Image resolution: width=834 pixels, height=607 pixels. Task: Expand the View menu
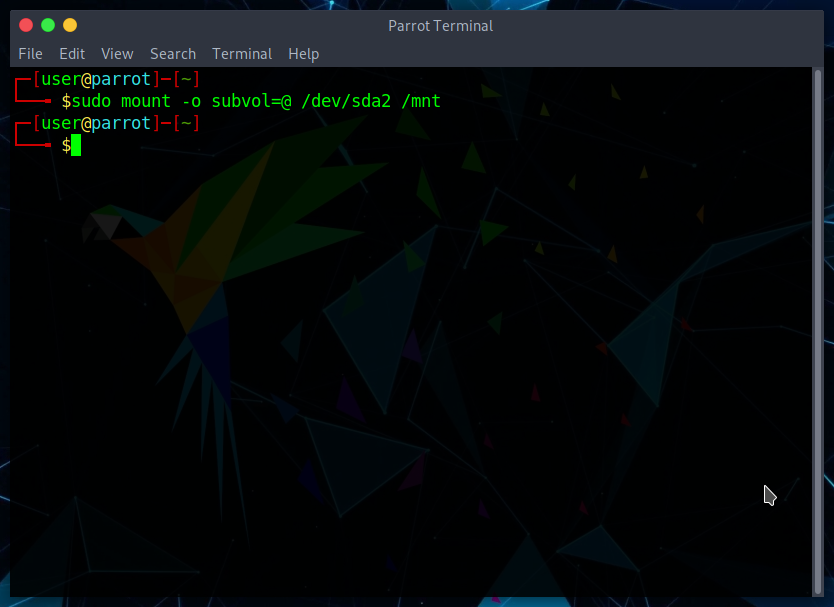pos(117,54)
